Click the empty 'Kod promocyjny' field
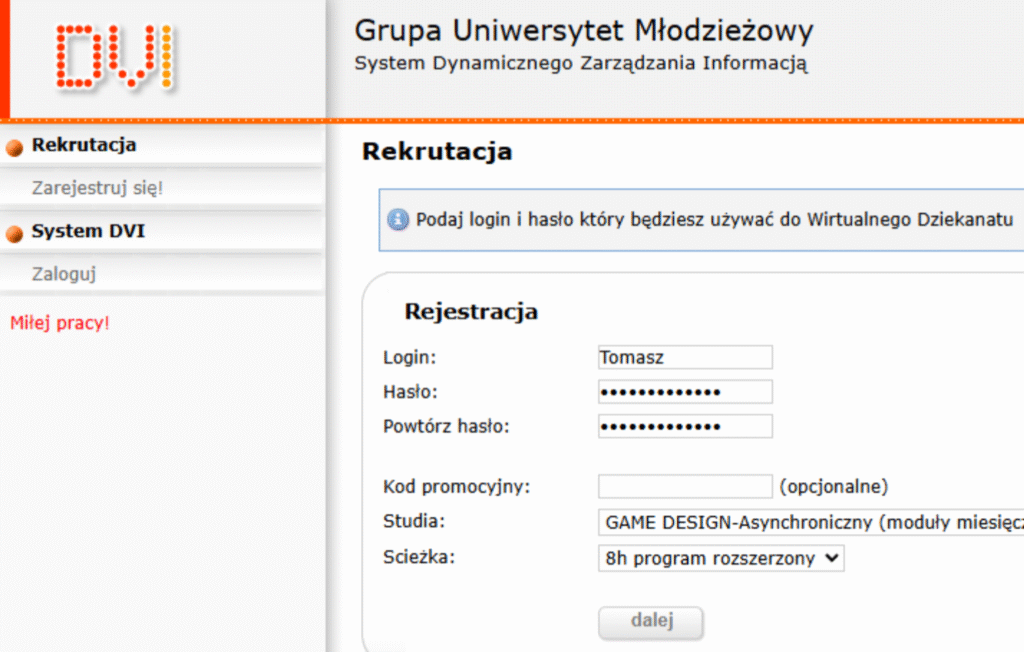Image resolution: width=1024 pixels, height=652 pixels. pyautogui.click(x=685, y=487)
